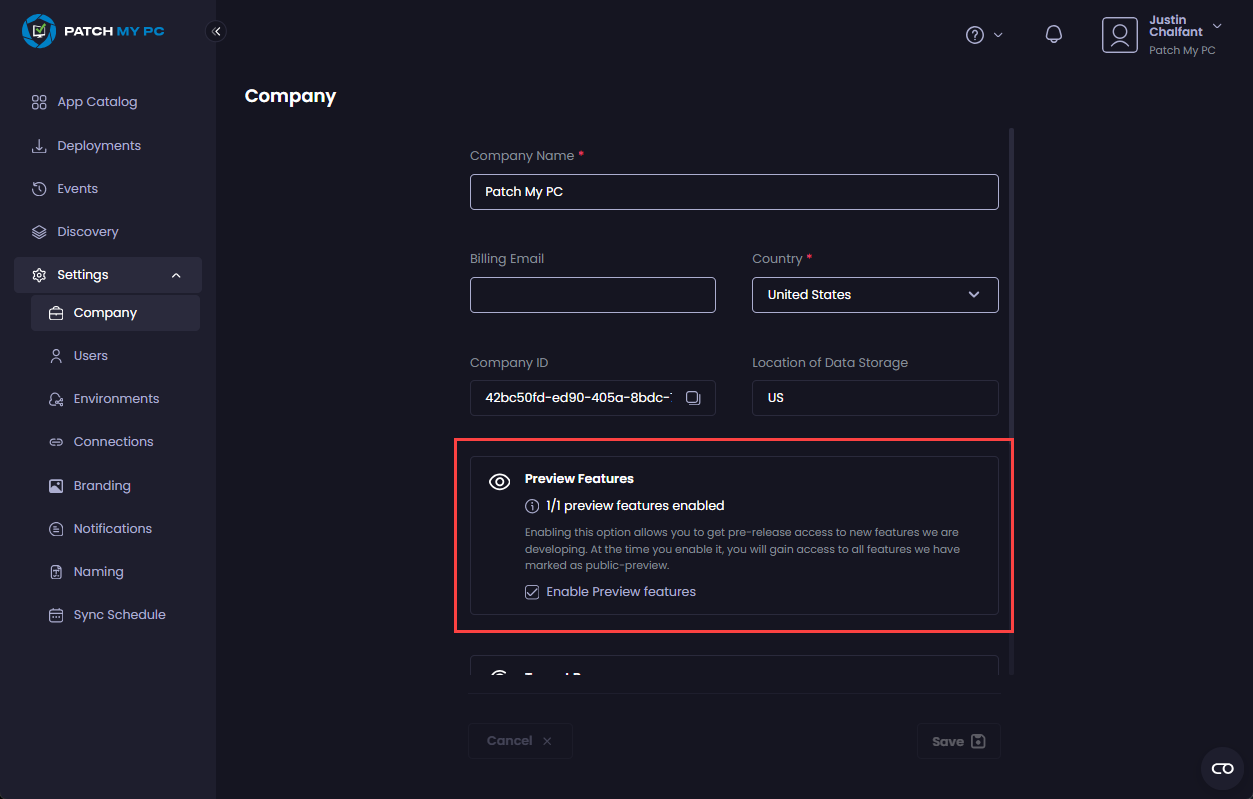This screenshot has width=1253, height=799.
Task: Open the Country dropdown
Action: [x=875, y=295]
